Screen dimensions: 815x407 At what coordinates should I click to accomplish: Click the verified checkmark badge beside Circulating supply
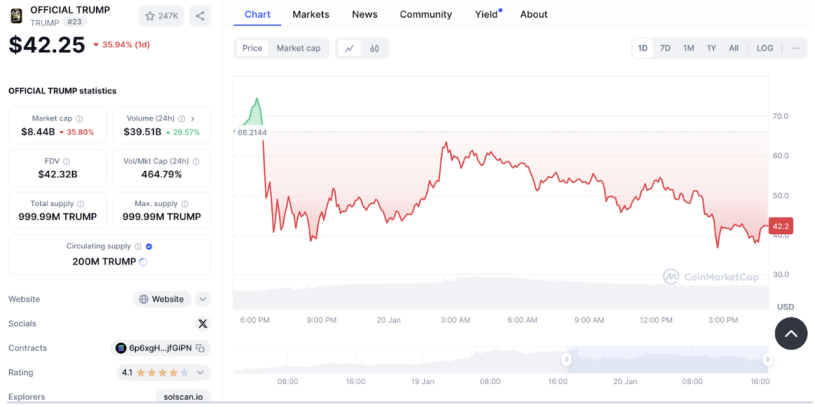coord(149,246)
